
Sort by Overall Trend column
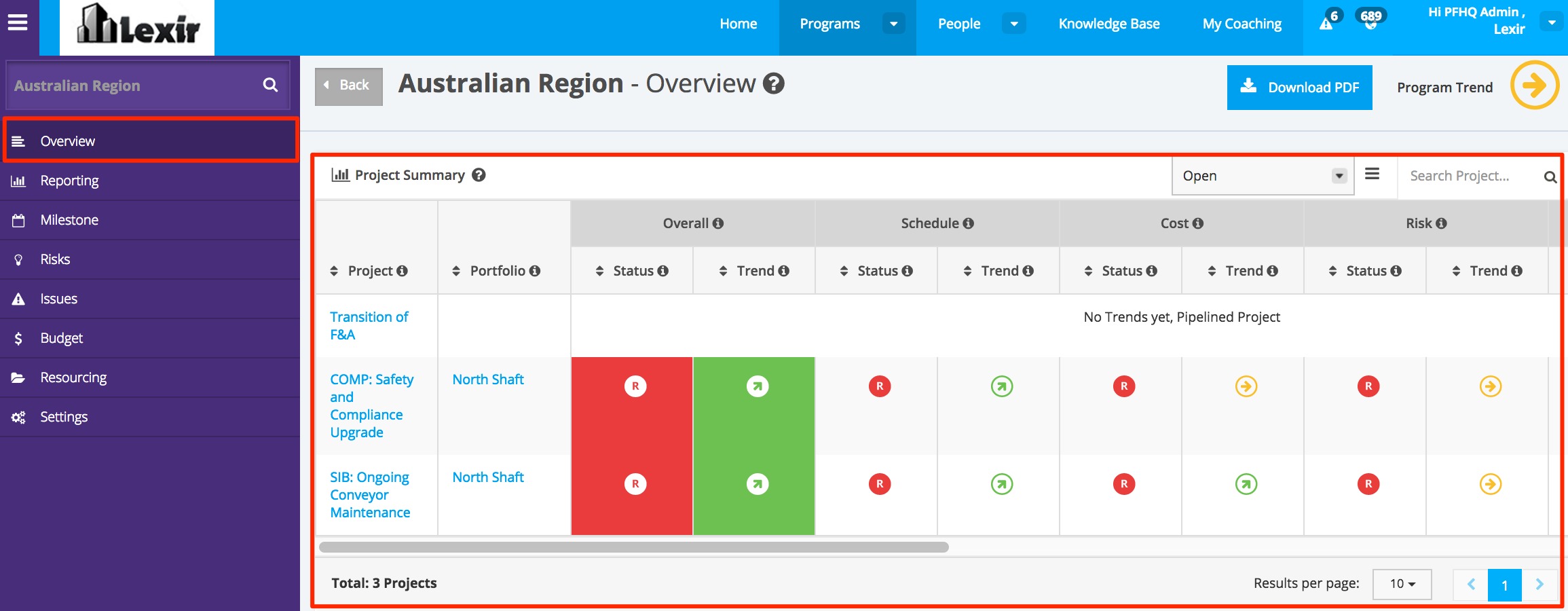723,271
